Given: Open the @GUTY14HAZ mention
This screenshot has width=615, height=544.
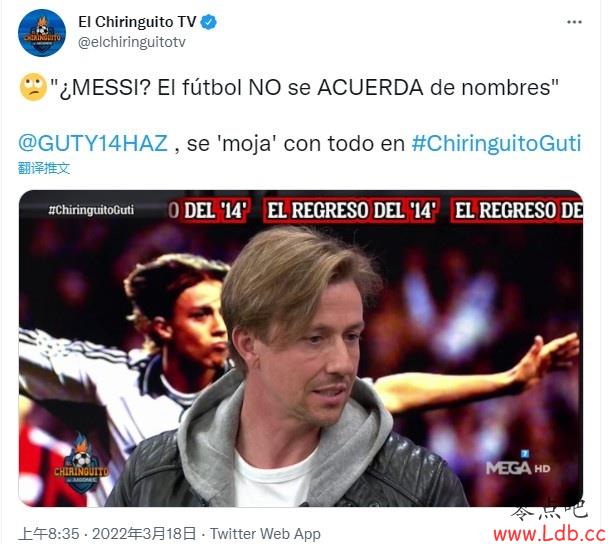Looking at the screenshot, I should coord(93,143).
